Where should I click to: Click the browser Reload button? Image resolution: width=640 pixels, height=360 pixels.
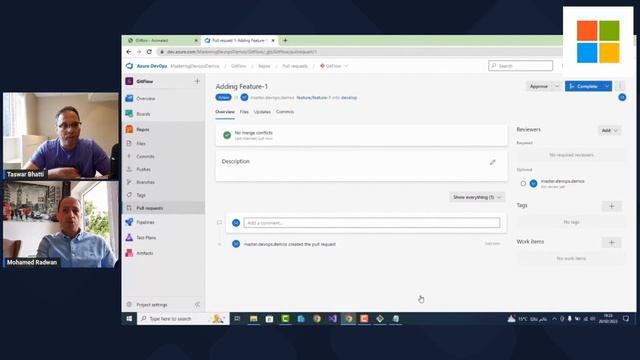(149, 52)
